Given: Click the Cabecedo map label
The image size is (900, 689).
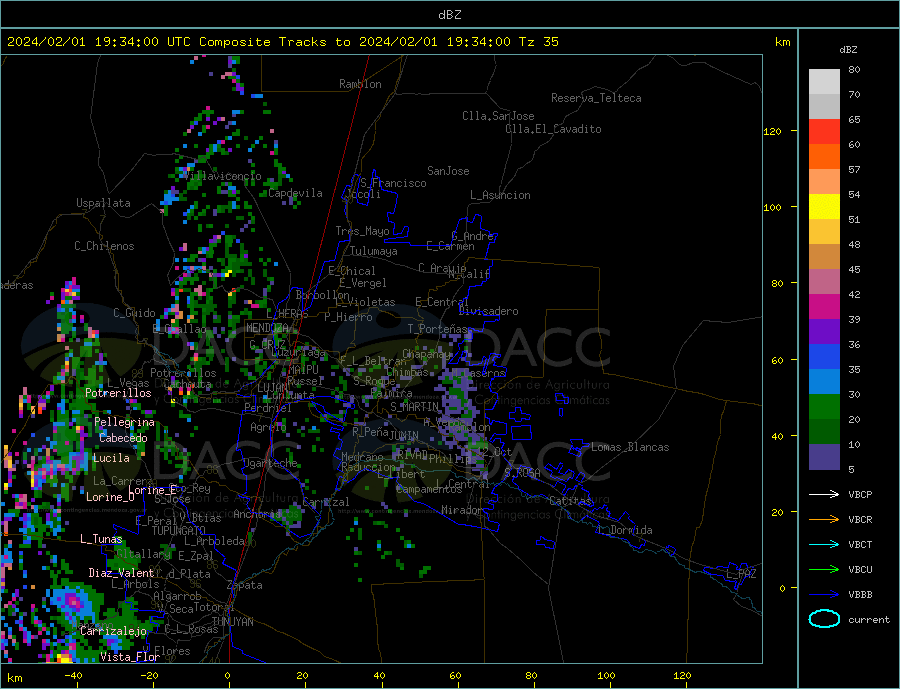Looking at the screenshot, I should pos(123,439).
